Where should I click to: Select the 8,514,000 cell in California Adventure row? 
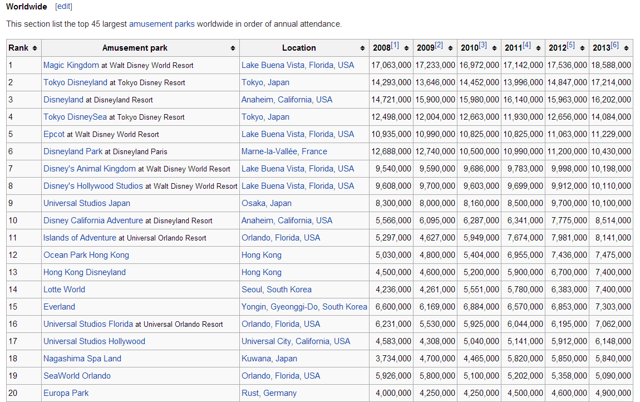tap(611, 220)
